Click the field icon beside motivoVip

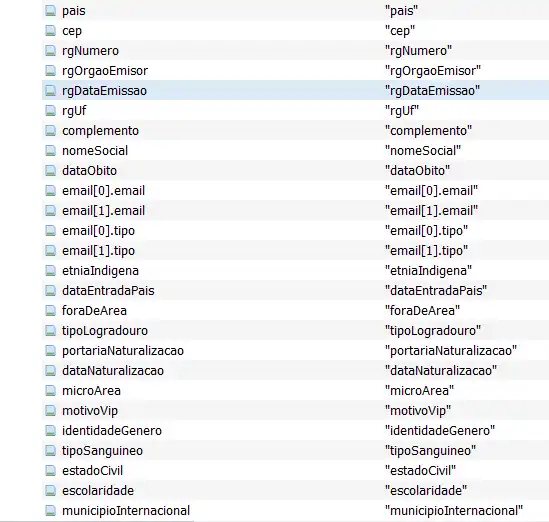tap(50, 410)
